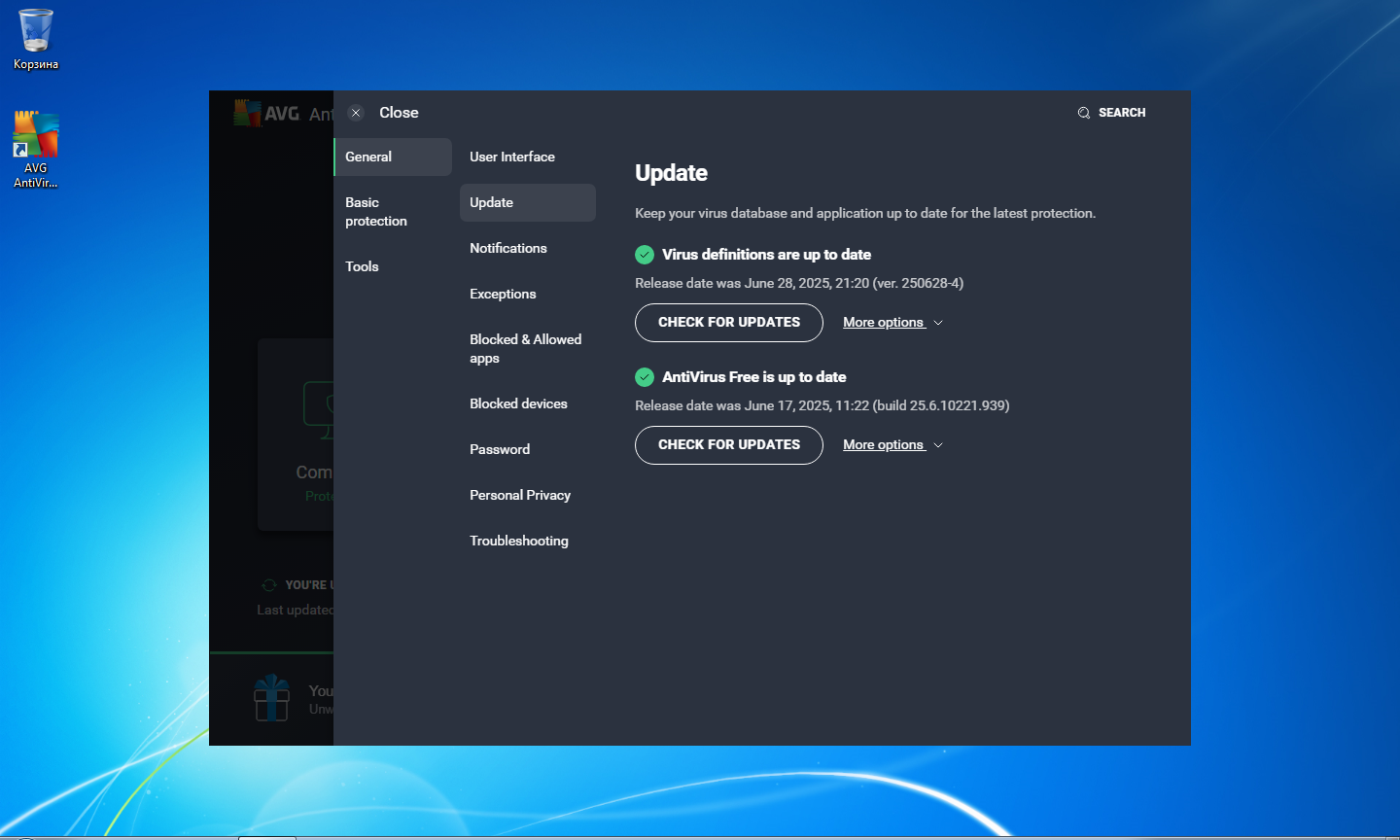Expand More options for AntiVirus Free

tap(892, 445)
